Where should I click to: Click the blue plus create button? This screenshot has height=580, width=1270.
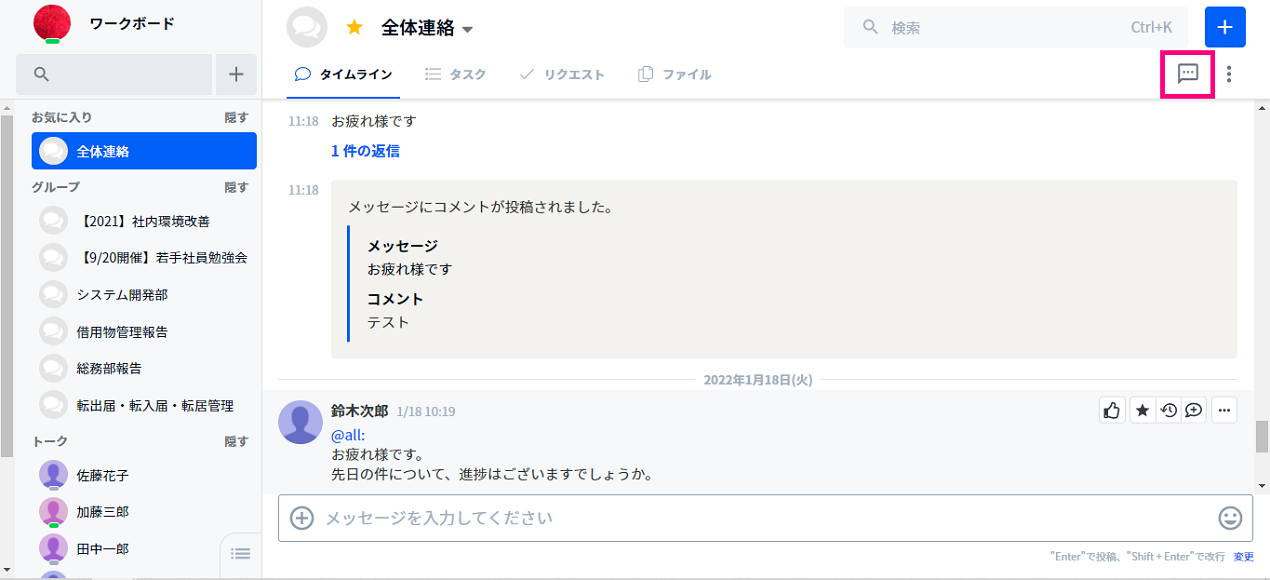point(1225,27)
